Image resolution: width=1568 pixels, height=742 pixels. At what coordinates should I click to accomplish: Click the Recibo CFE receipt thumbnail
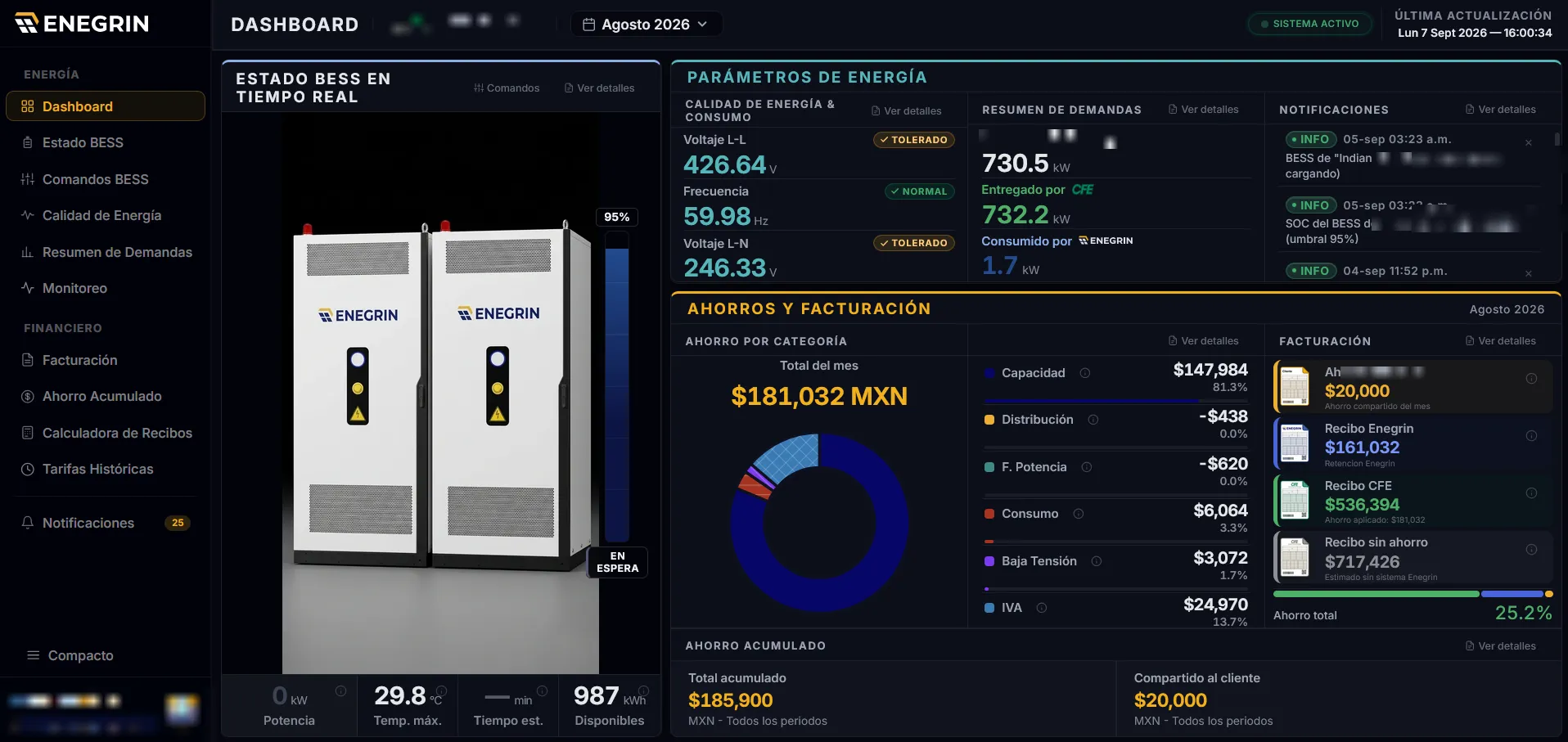click(x=1295, y=501)
